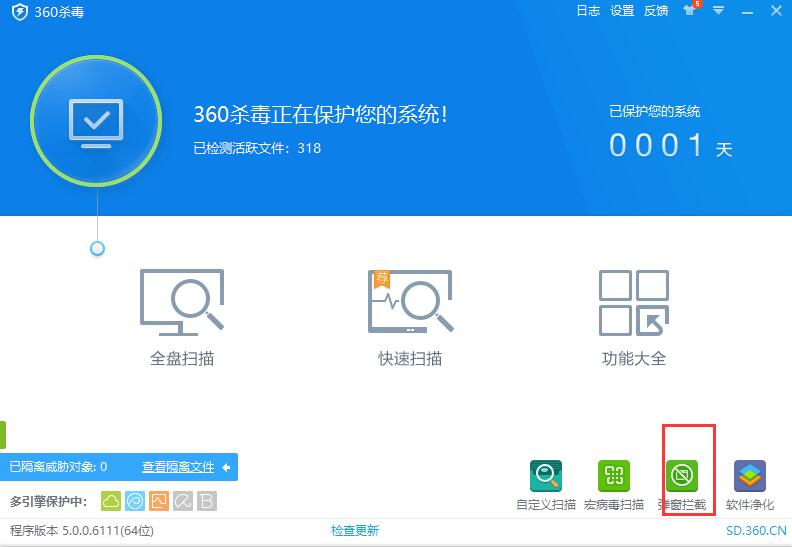Open the 反馈 feedback menu
Viewport: 792px width, 547px height.
tap(656, 11)
